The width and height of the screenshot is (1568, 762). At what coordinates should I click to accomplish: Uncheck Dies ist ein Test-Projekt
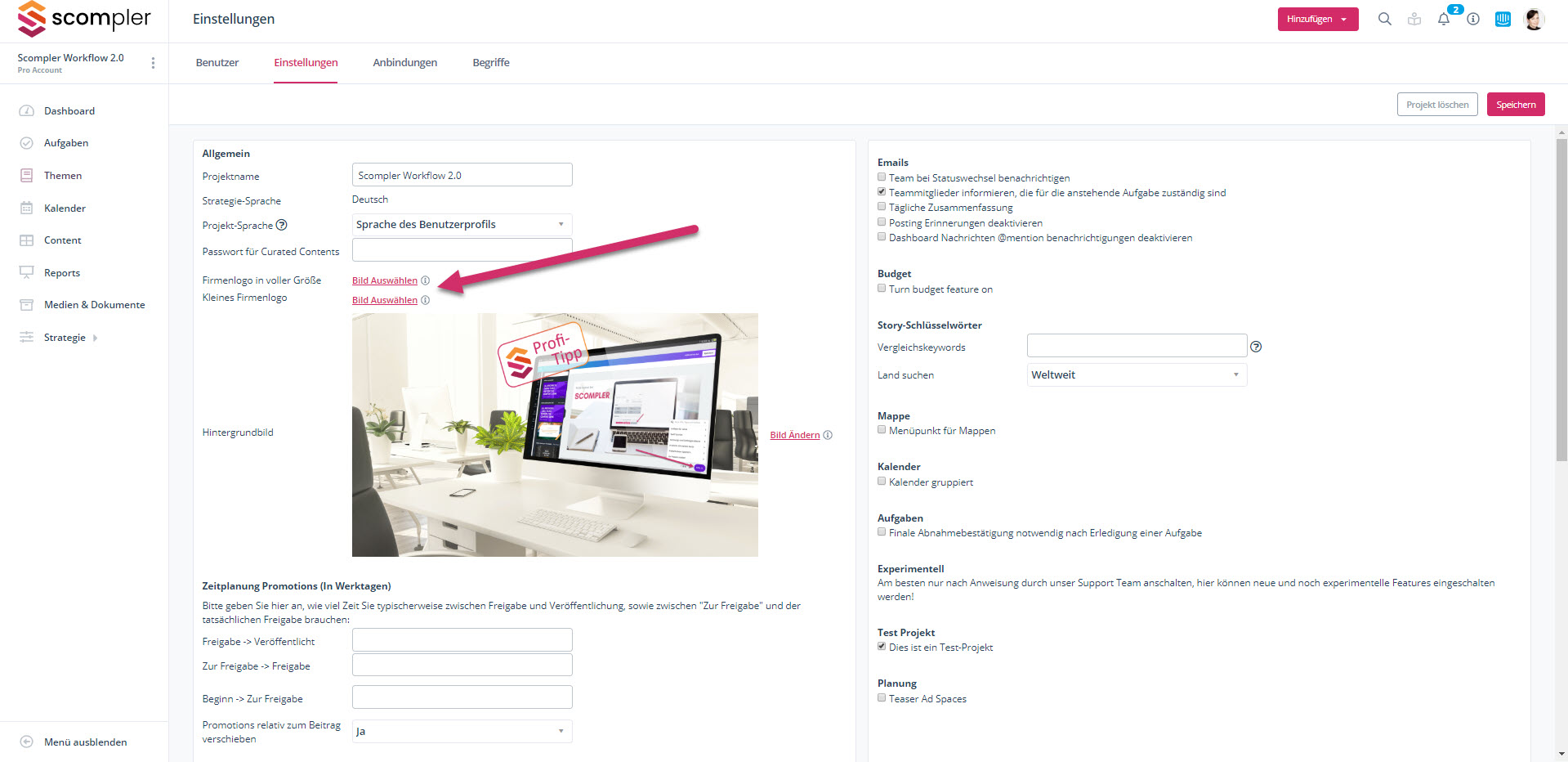pos(882,647)
